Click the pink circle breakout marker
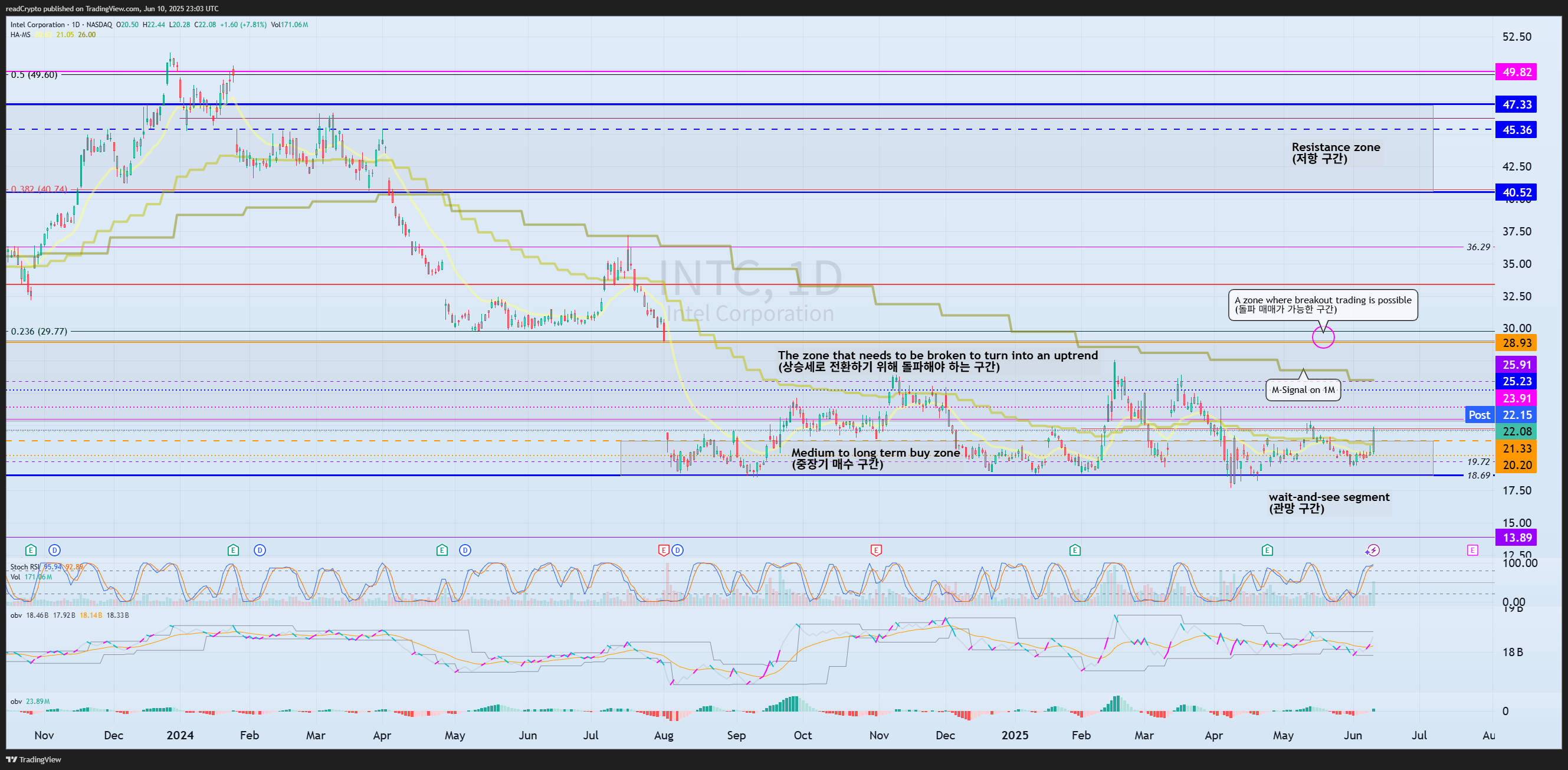The width and height of the screenshot is (1568, 770). [x=1323, y=338]
